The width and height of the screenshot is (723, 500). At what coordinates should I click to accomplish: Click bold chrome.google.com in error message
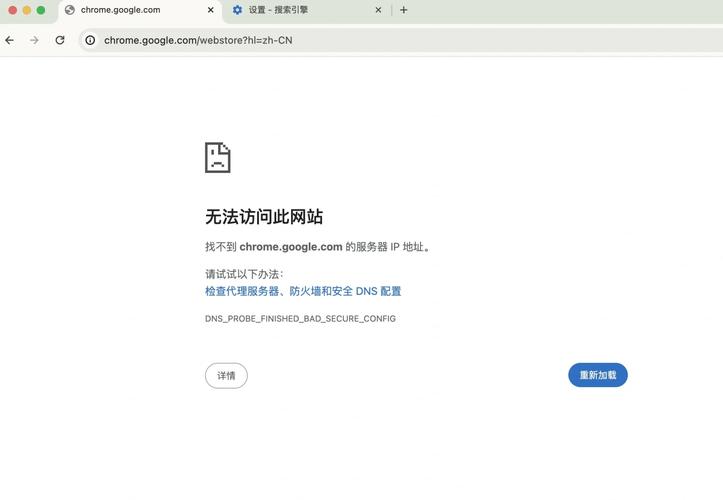tap(291, 247)
